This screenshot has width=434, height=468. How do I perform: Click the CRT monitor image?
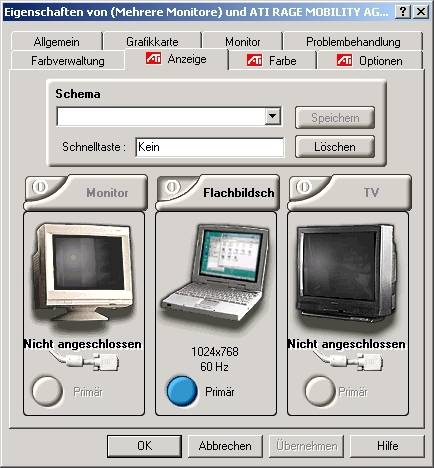click(83, 272)
